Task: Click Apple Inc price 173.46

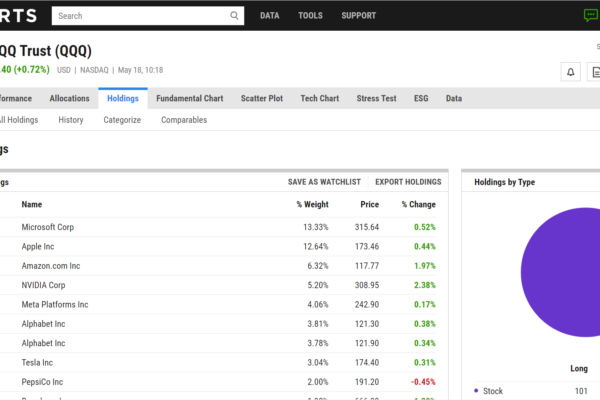Action: point(367,247)
